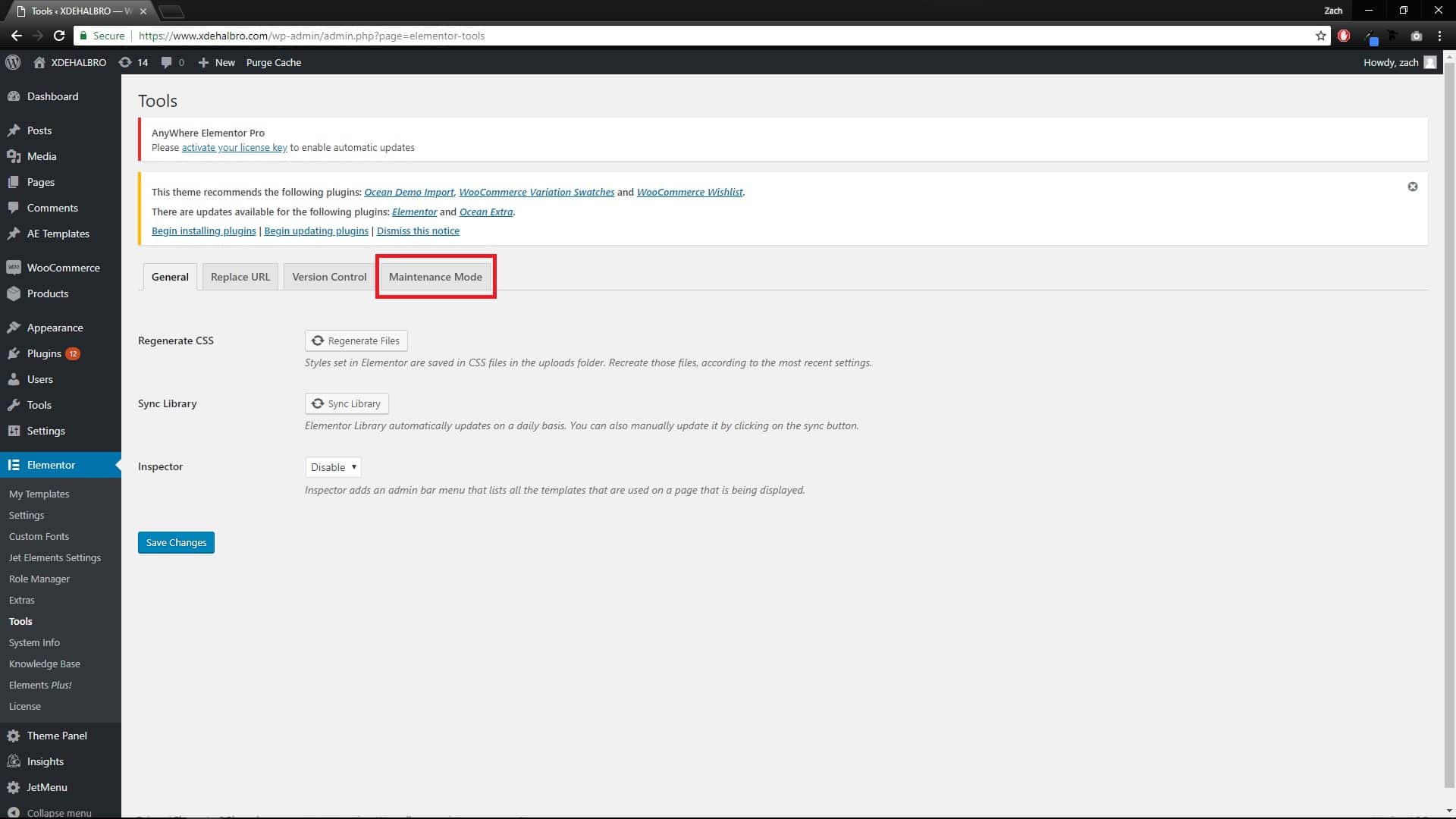Click the Sync Library button

[347, 403]
